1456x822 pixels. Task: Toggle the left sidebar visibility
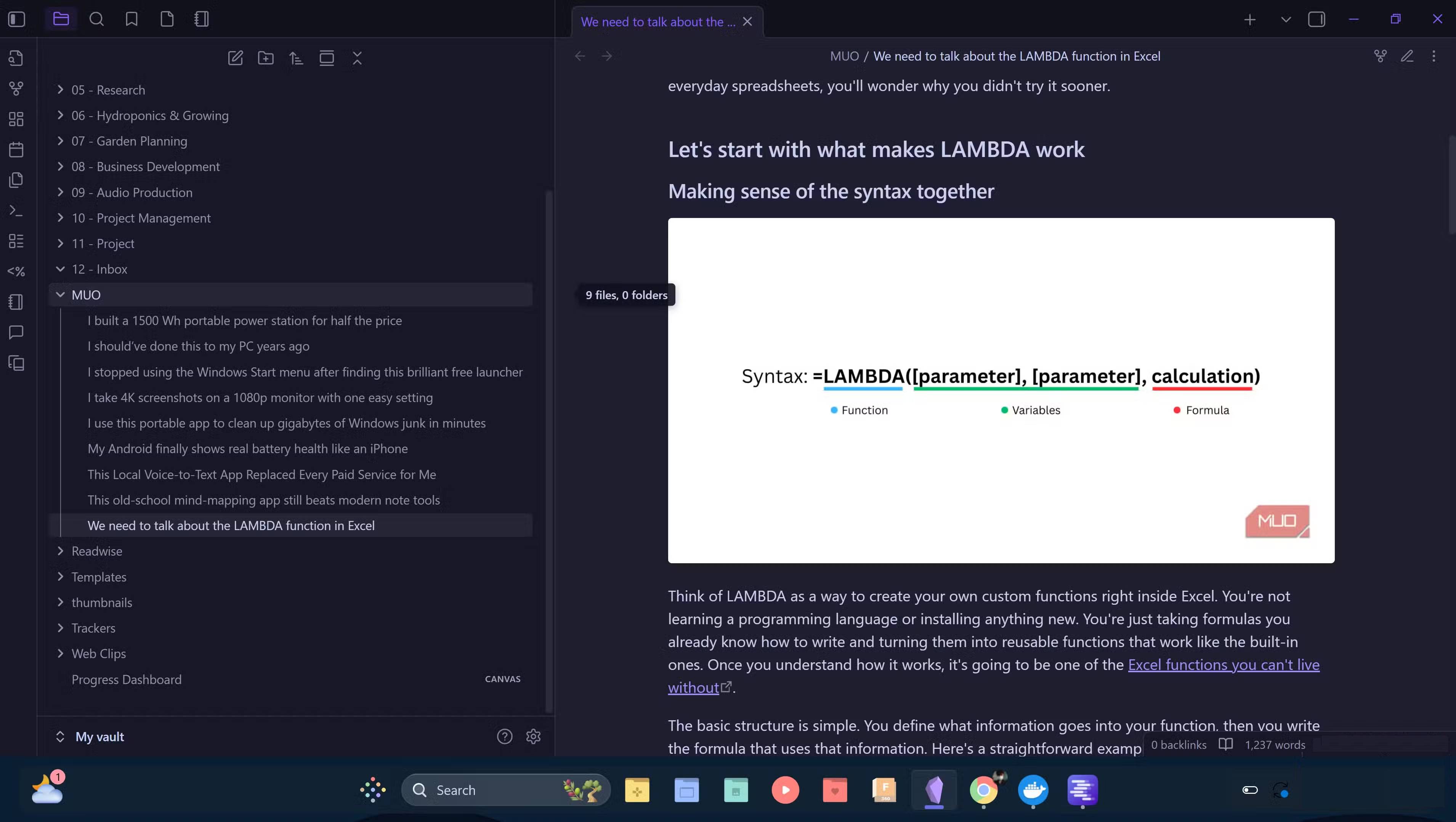pyautogui.click(x=16, y=19)
